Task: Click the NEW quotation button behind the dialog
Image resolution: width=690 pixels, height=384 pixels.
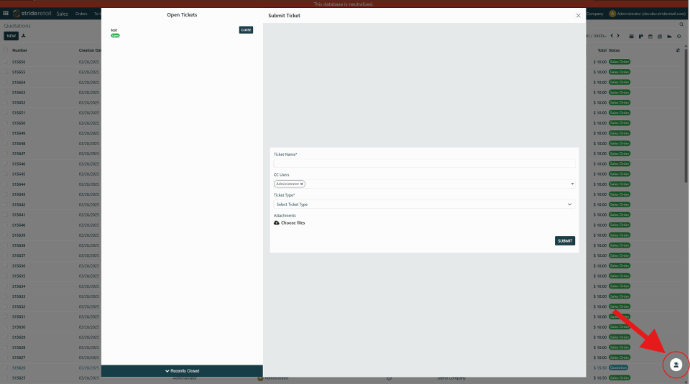Action: pyautogui.click(x=11, y=36)
